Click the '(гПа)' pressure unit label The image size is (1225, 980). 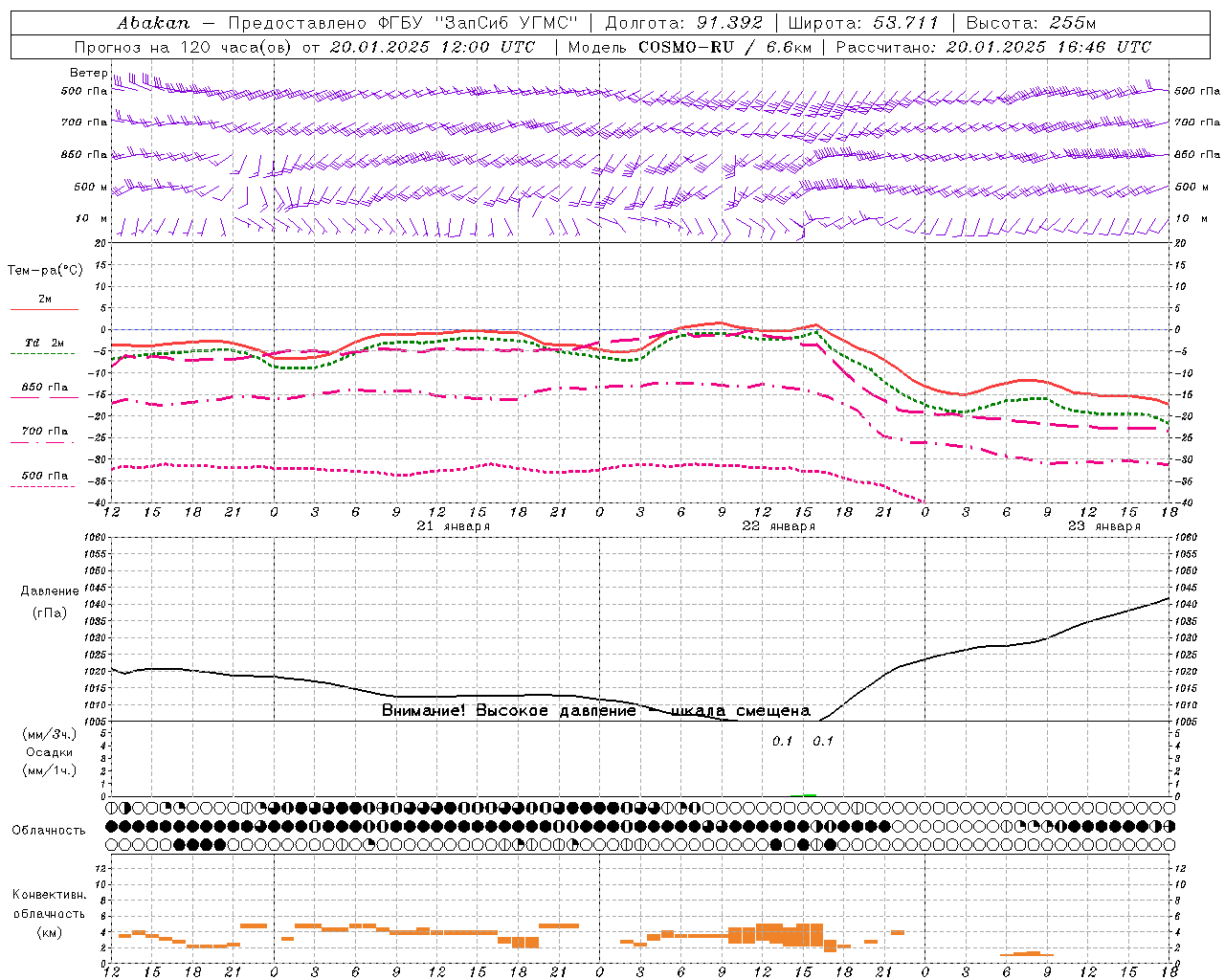coord(50,613)
